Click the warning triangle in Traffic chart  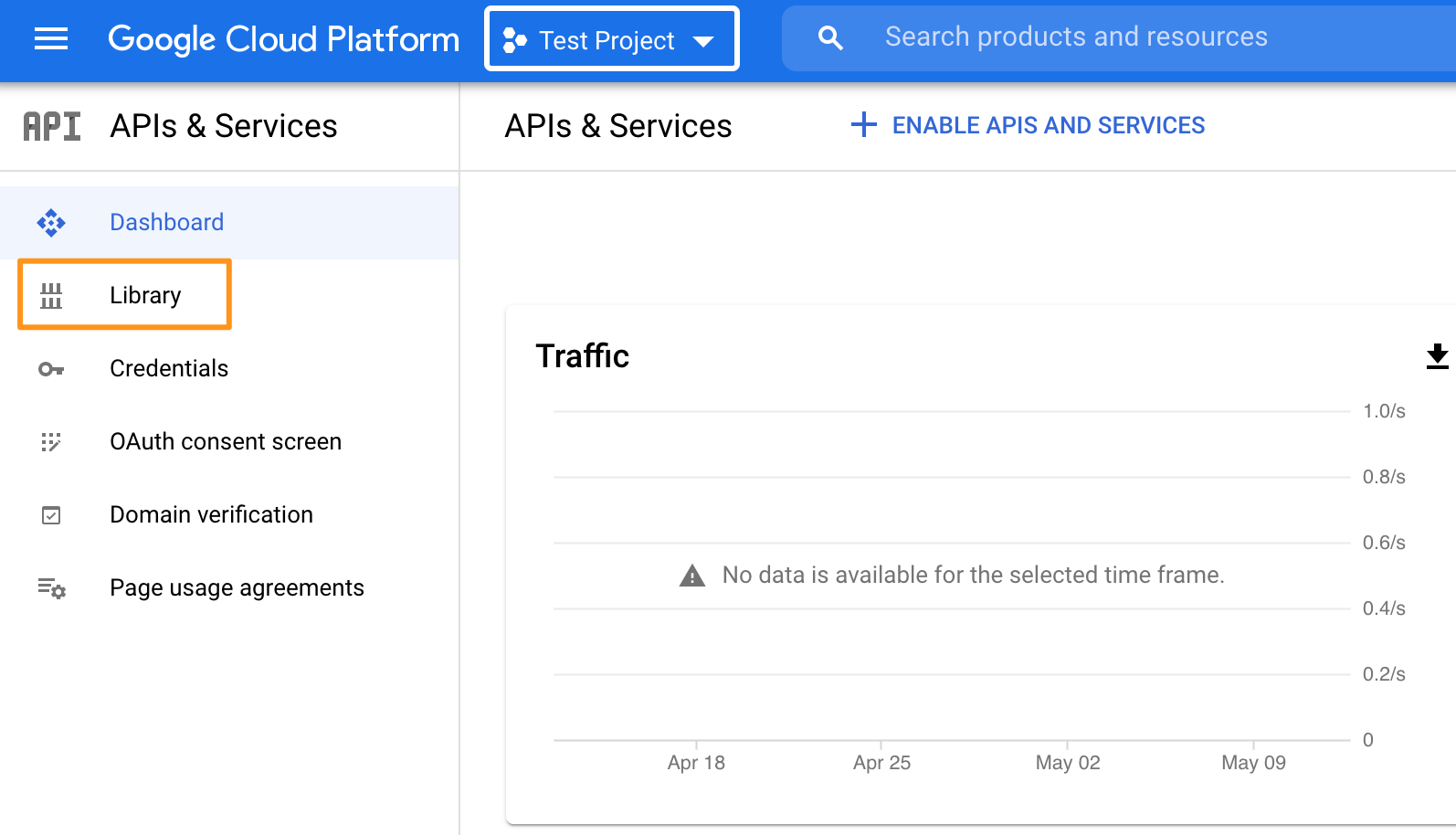click(692, 575)
